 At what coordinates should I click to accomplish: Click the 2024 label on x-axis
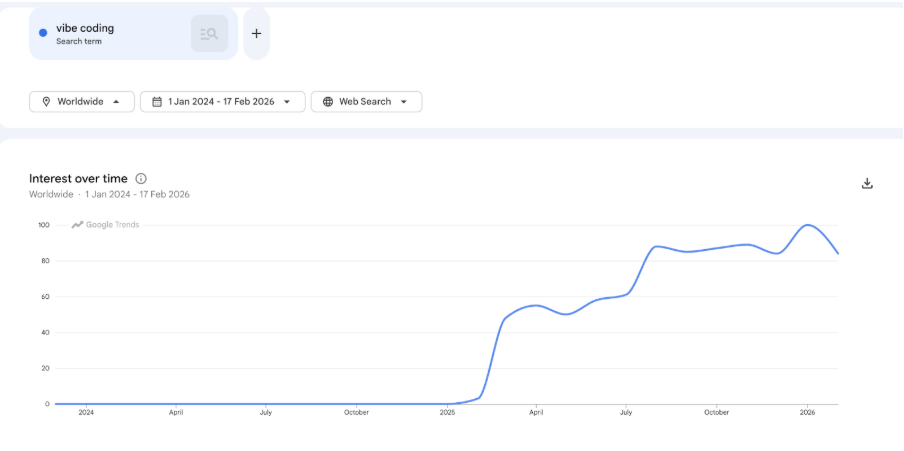pos(86,412)
